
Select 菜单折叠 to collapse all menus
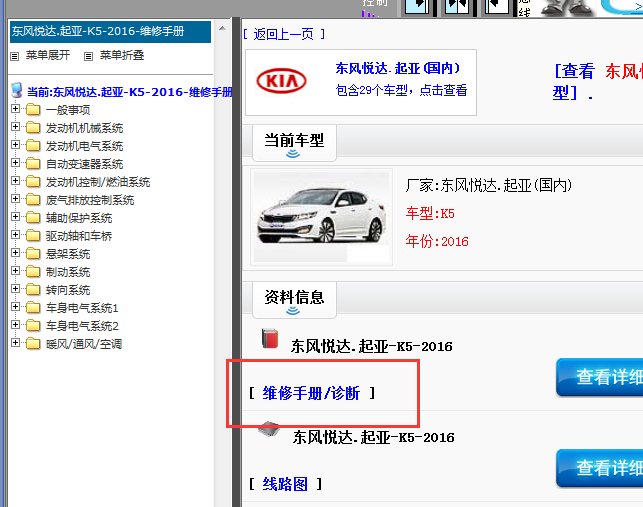(x=122, y=55)
